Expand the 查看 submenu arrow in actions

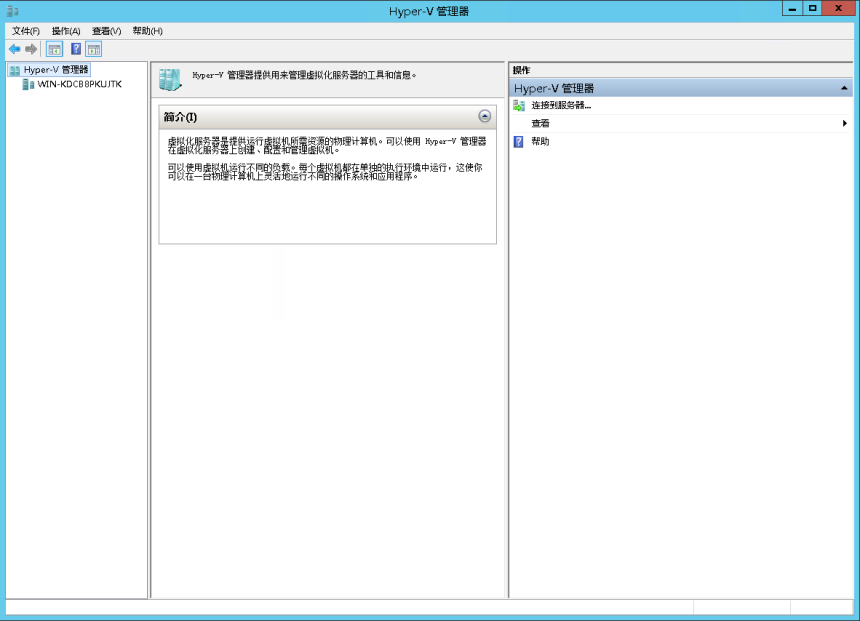pos(845,123)
